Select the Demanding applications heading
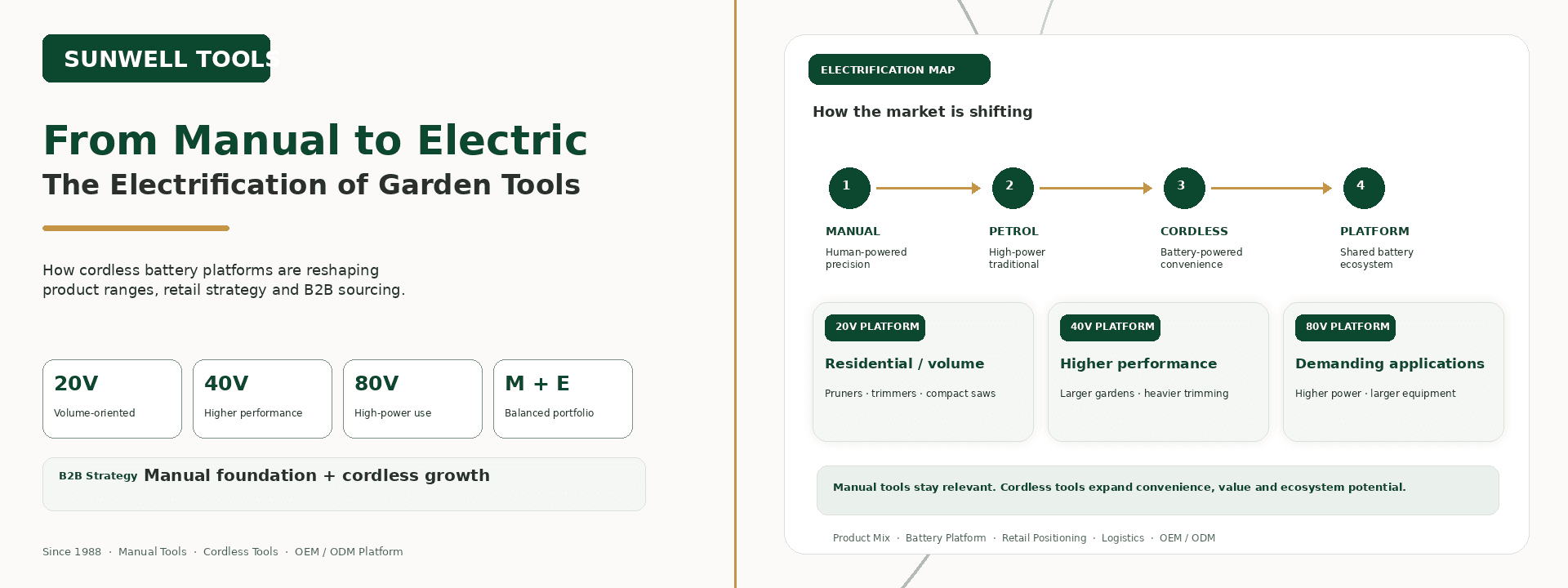 coord(1390,363)
